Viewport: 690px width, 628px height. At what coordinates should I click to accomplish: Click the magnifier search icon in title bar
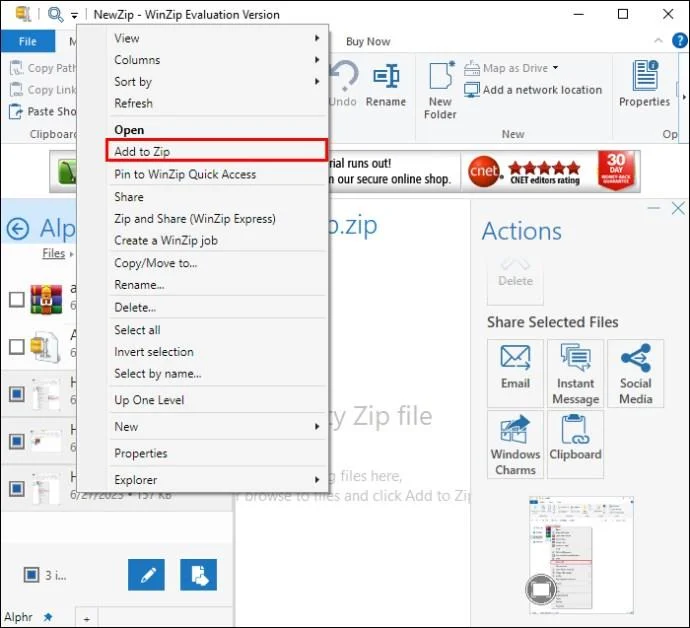click(55, 14)
